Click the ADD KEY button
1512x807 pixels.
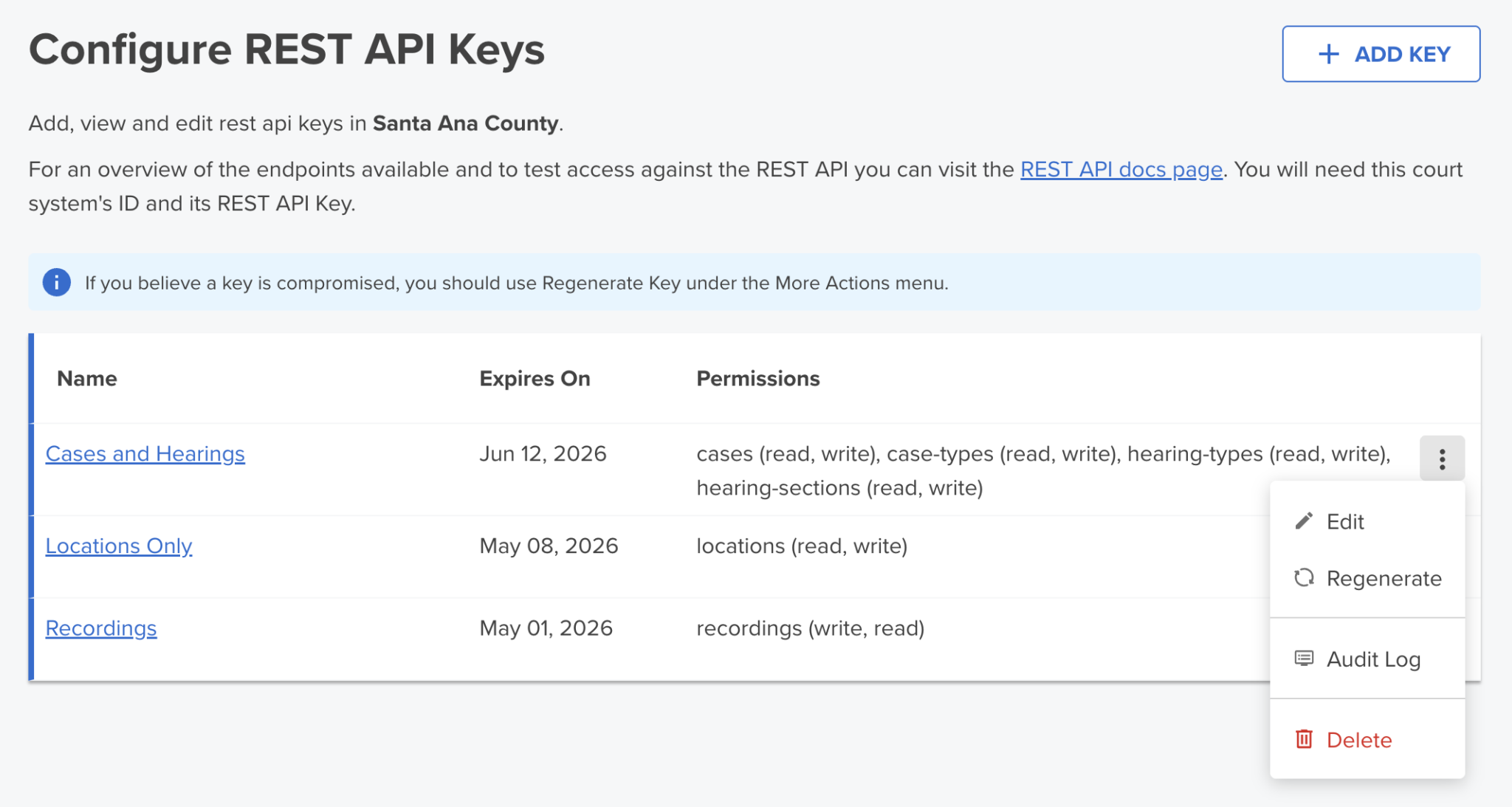(1381, 54)
